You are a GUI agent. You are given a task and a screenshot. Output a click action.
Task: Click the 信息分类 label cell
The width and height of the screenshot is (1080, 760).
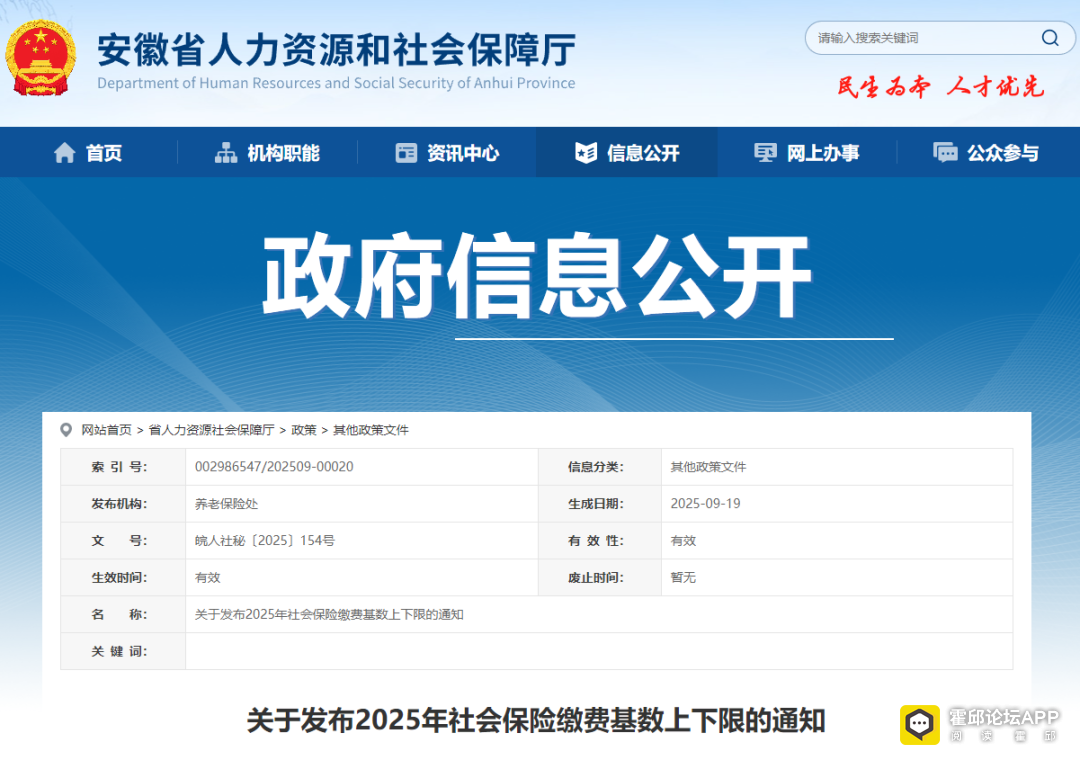(600, 467)
